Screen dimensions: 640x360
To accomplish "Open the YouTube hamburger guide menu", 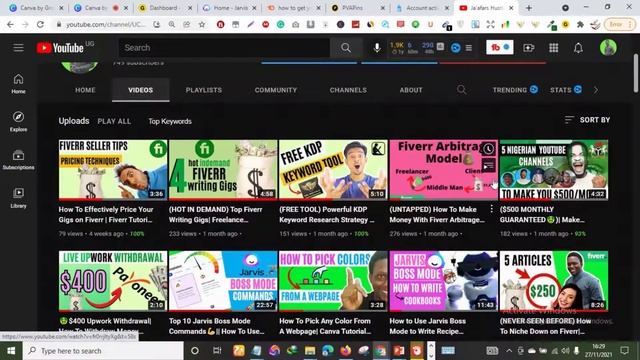I will [18, 48].
